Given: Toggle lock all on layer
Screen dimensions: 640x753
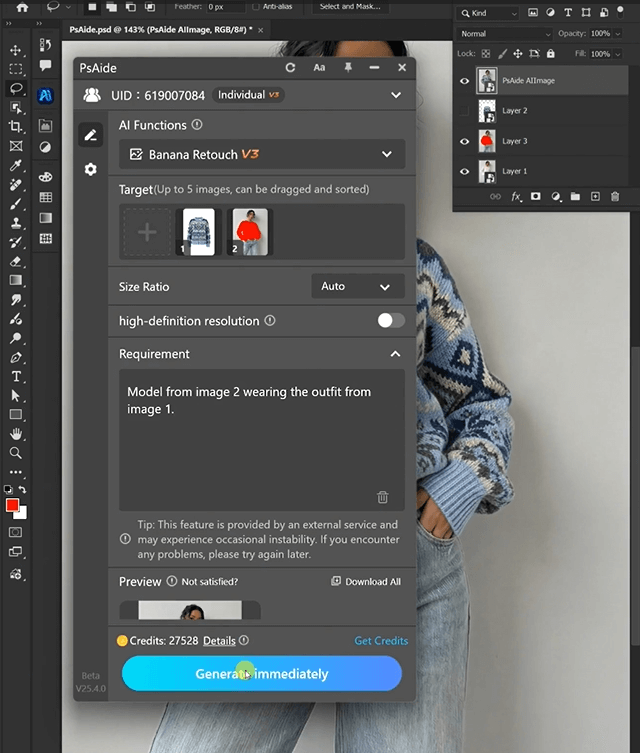Looking at the screenshot, I should pos(551,53).
